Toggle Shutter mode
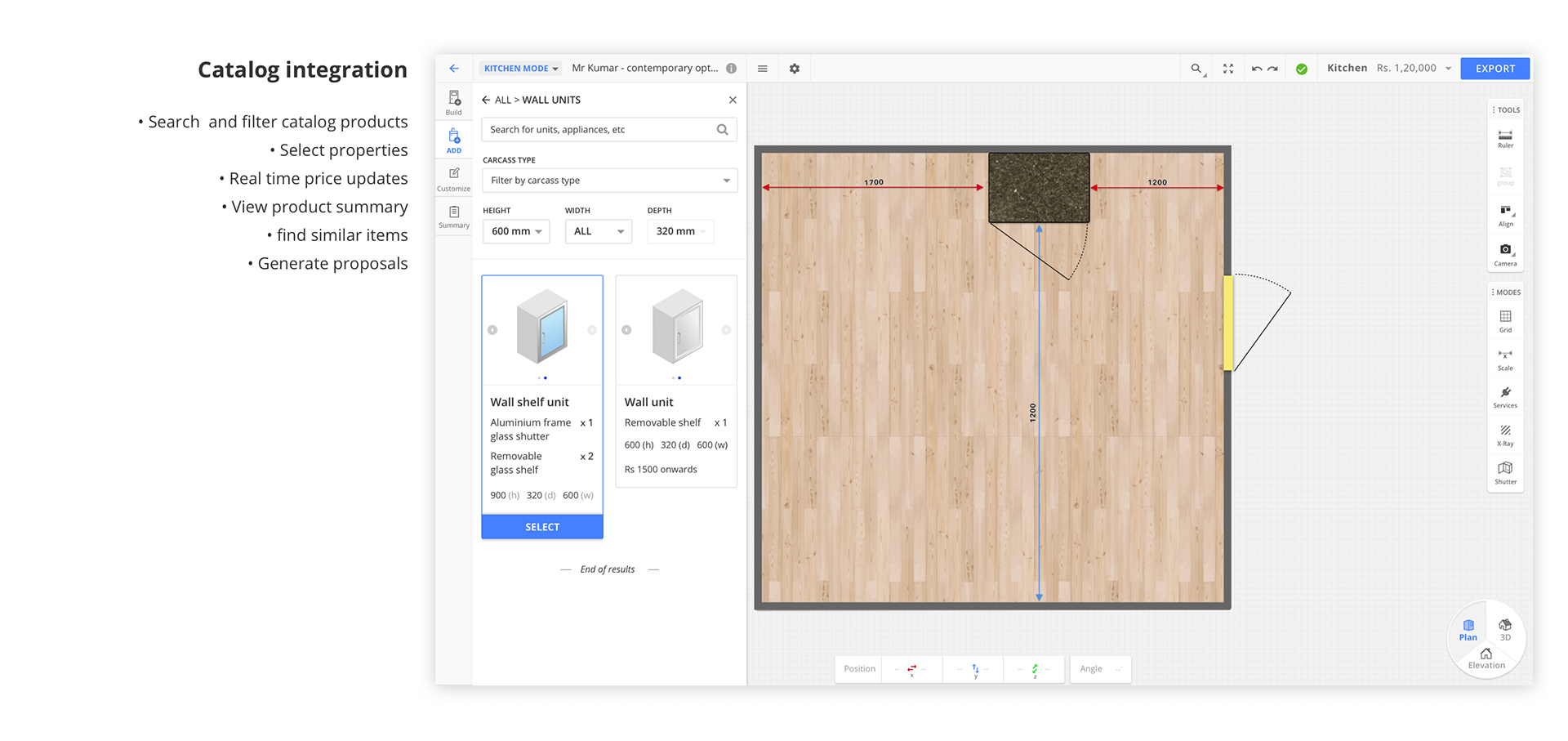1568x741 pixels. click(x=1505, y=473)
